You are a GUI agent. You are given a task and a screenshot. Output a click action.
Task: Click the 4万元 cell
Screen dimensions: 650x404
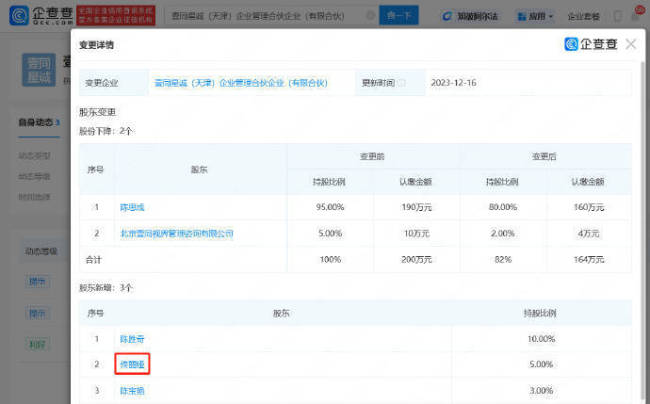coord(588,234)
